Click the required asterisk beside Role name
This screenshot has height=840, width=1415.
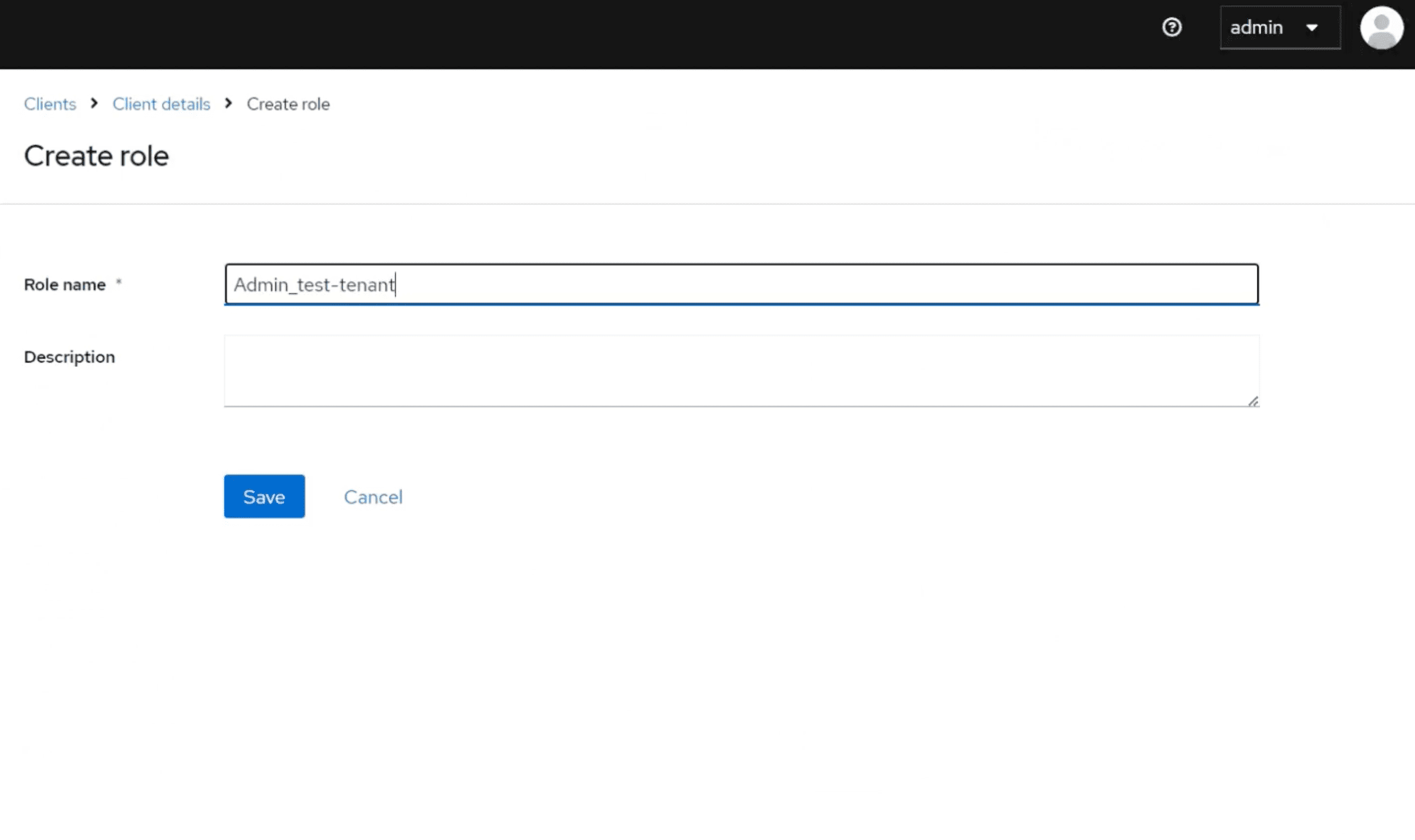(119, 281)
